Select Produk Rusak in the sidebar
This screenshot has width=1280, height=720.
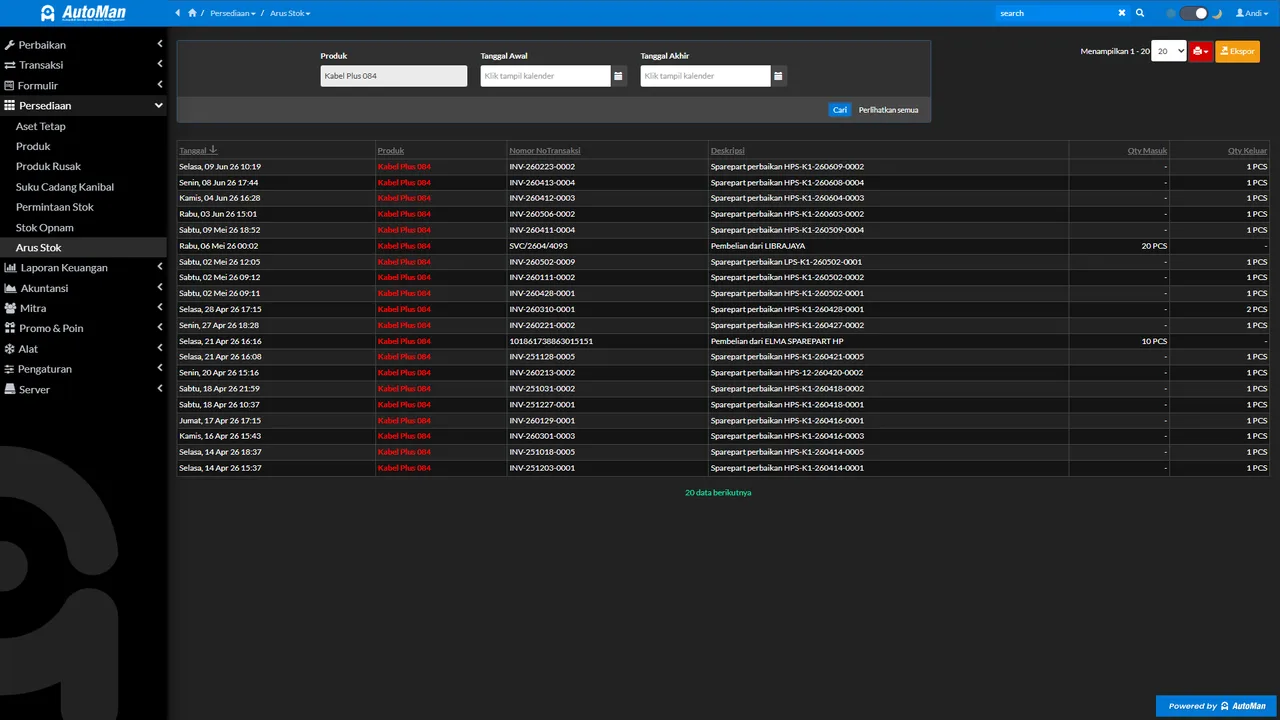pyautogui.click(x=48, y=167)
